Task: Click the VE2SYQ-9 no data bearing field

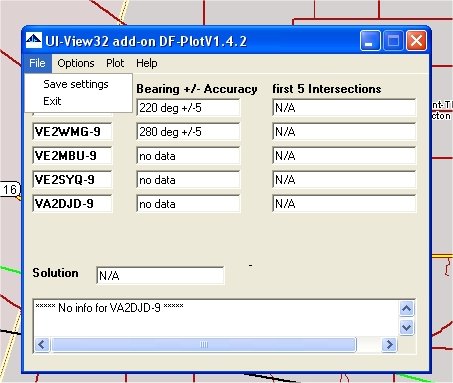Action: 188,179
